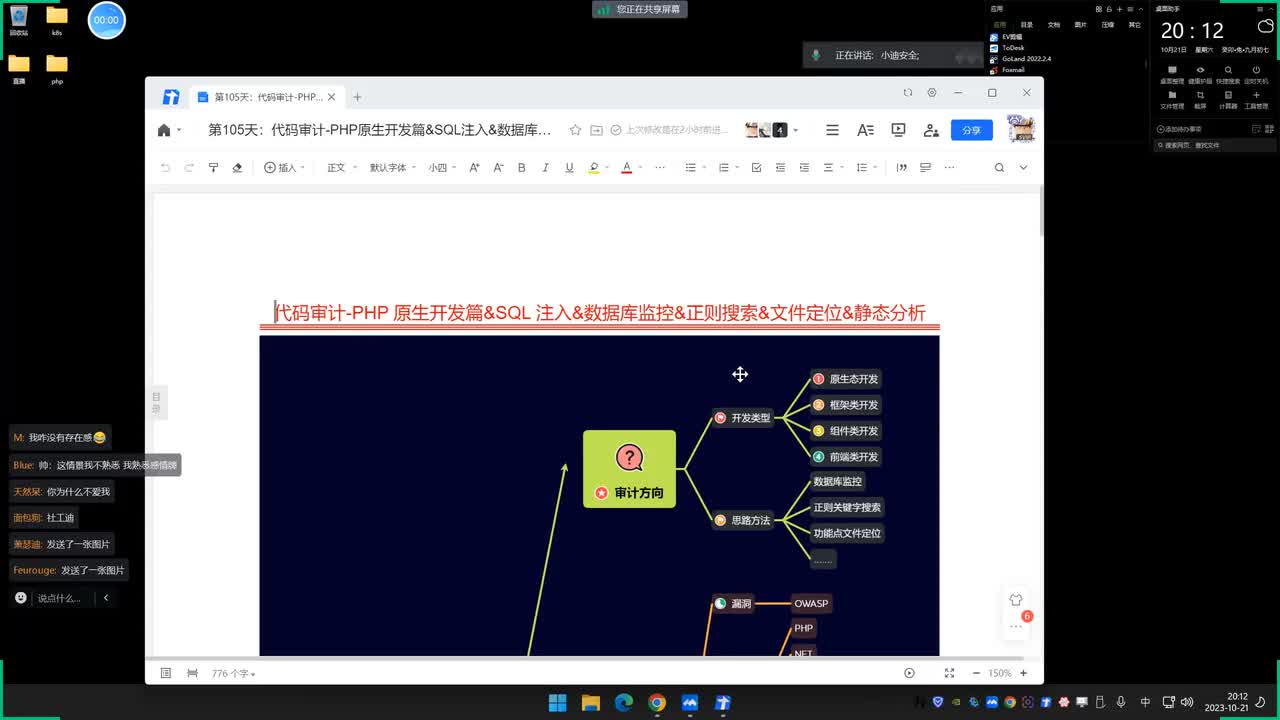Screen dimensions: 1280x720
Task: Click the move-to-folder icon beside the star
Action: tap(596, 130)
